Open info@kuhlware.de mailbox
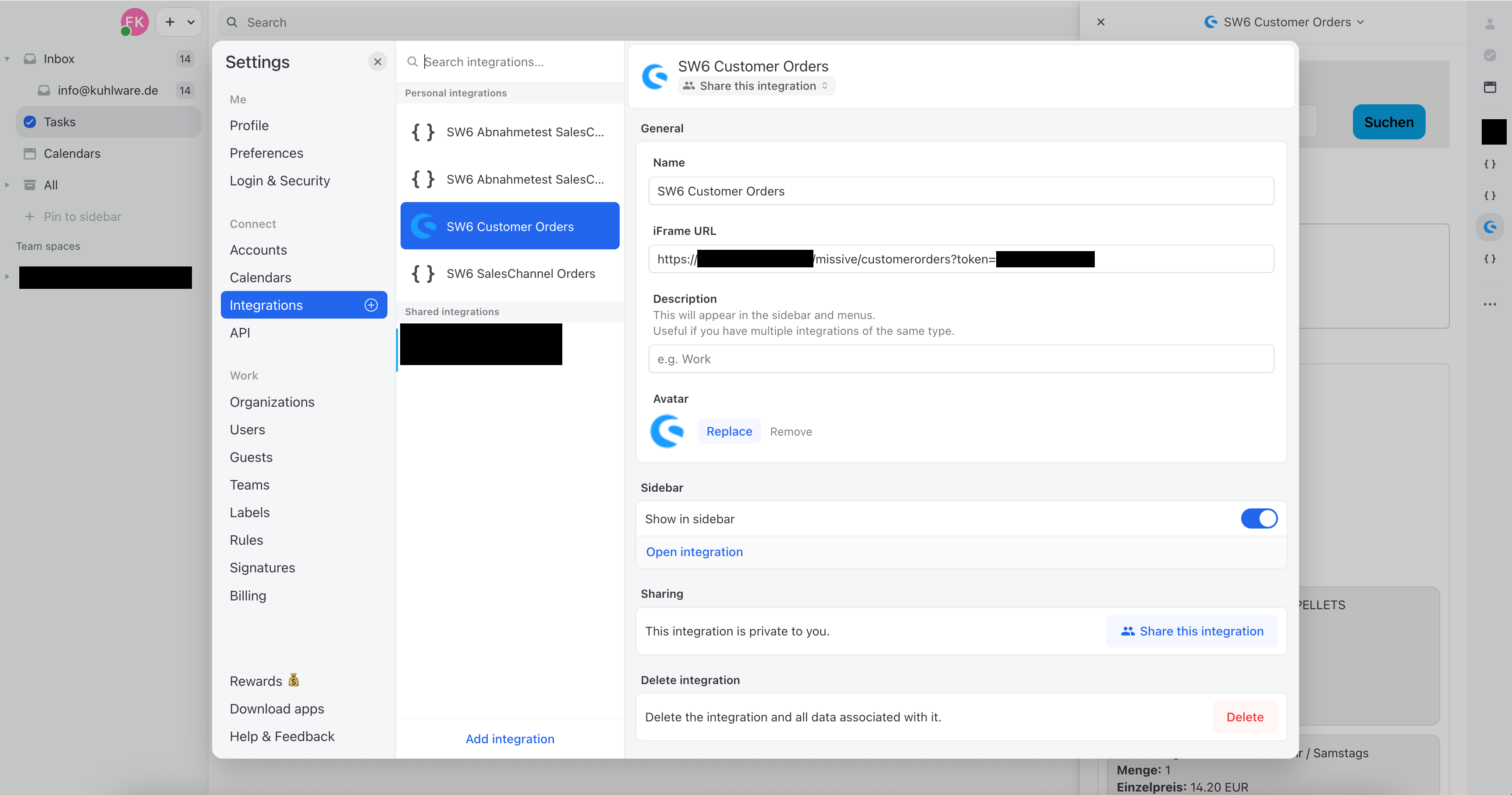This screenshot has width=1512, height=795. tap(109, 90)
